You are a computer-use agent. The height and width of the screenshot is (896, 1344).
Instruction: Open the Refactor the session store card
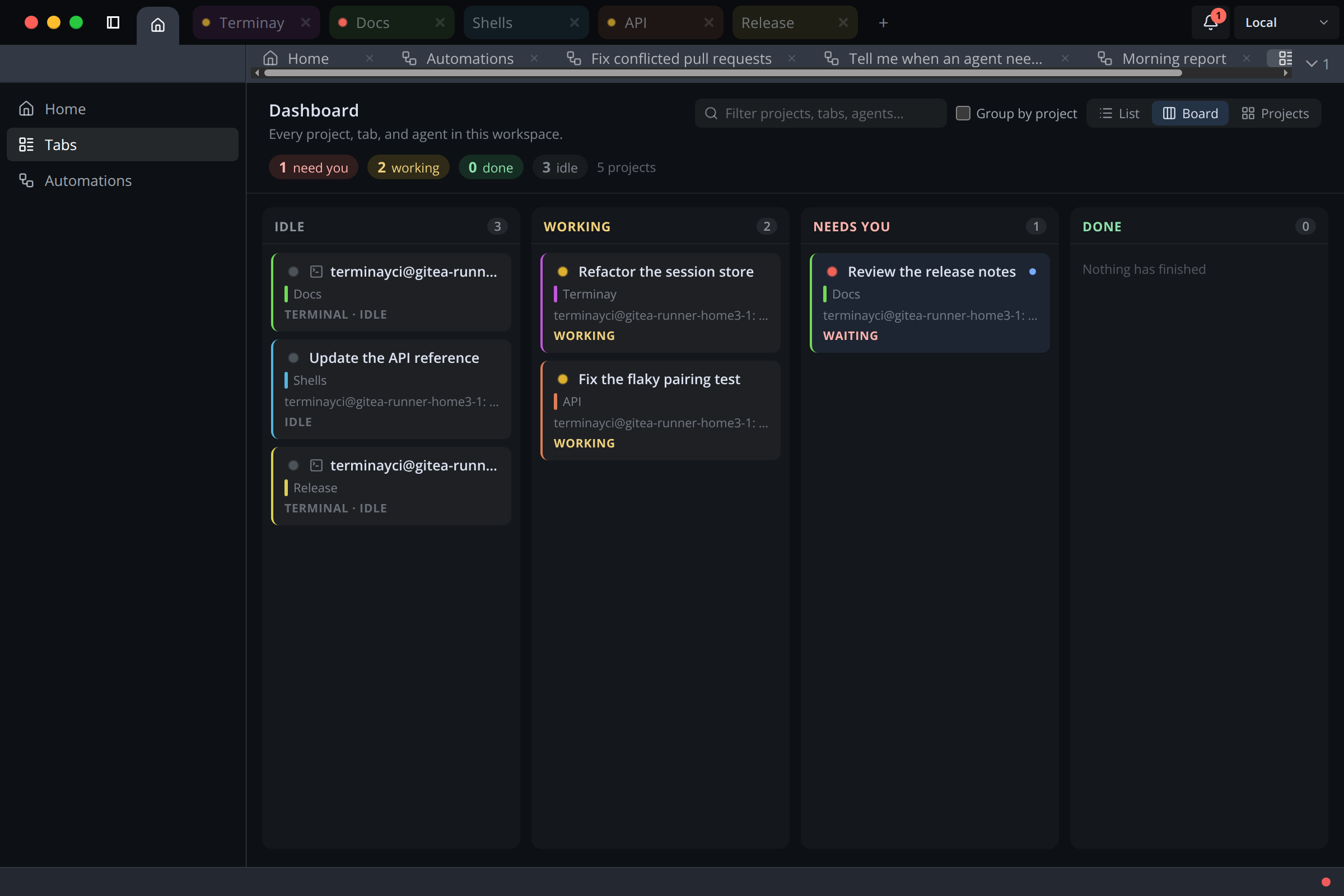(661, 303)
